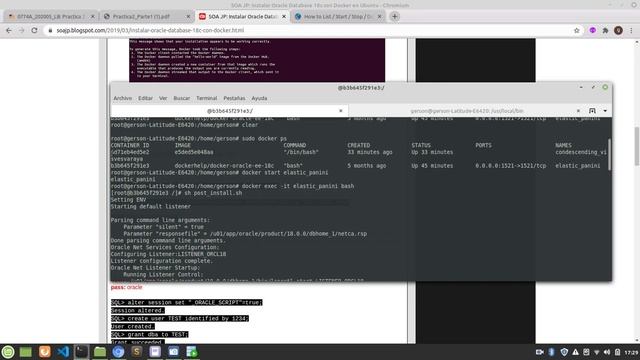This screenshot has height=360, width=640.
Task: Open the Terminal menu in menu bar
Action: 207,98
